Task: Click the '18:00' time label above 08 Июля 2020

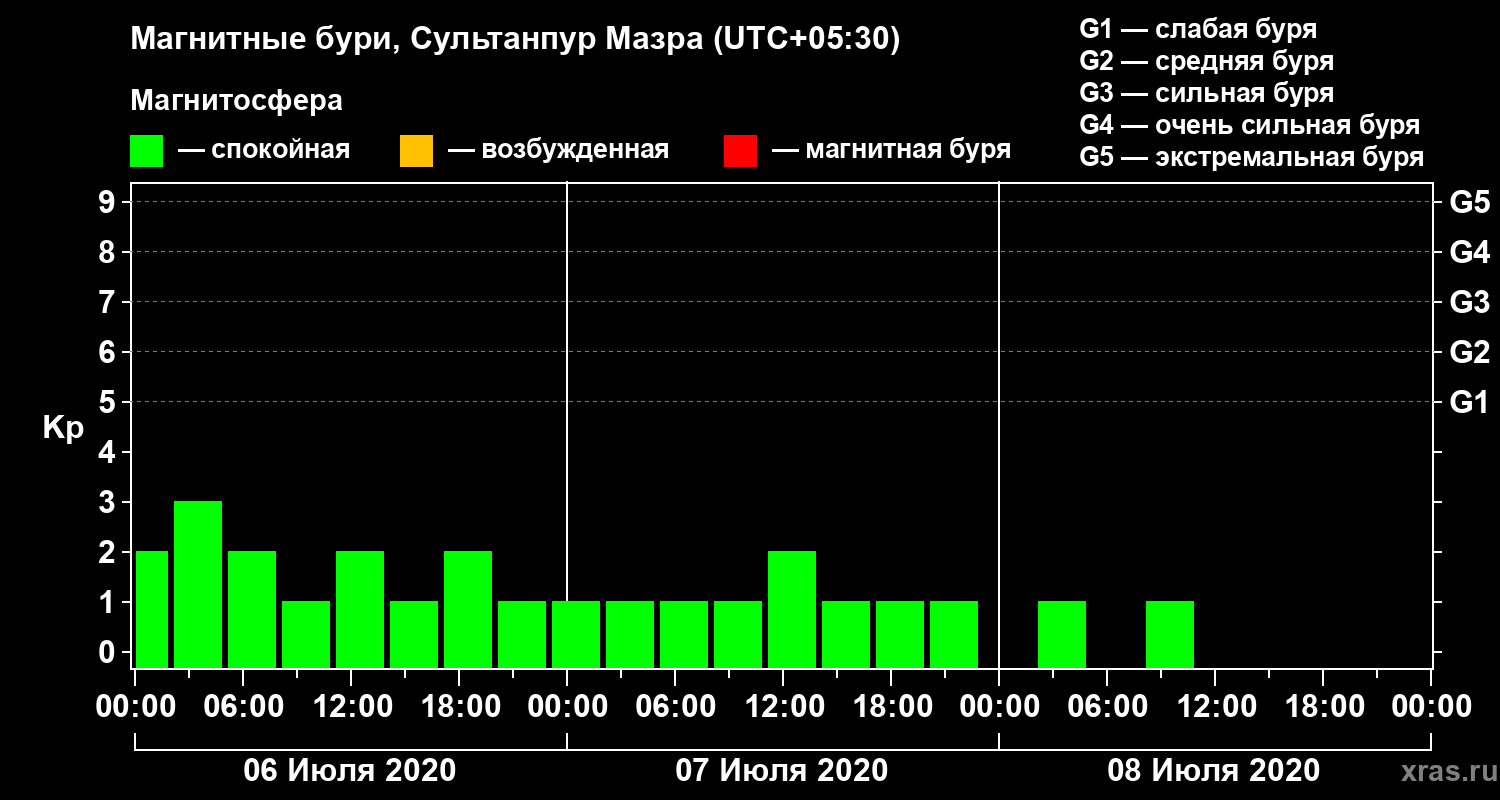Action: 1323,707
